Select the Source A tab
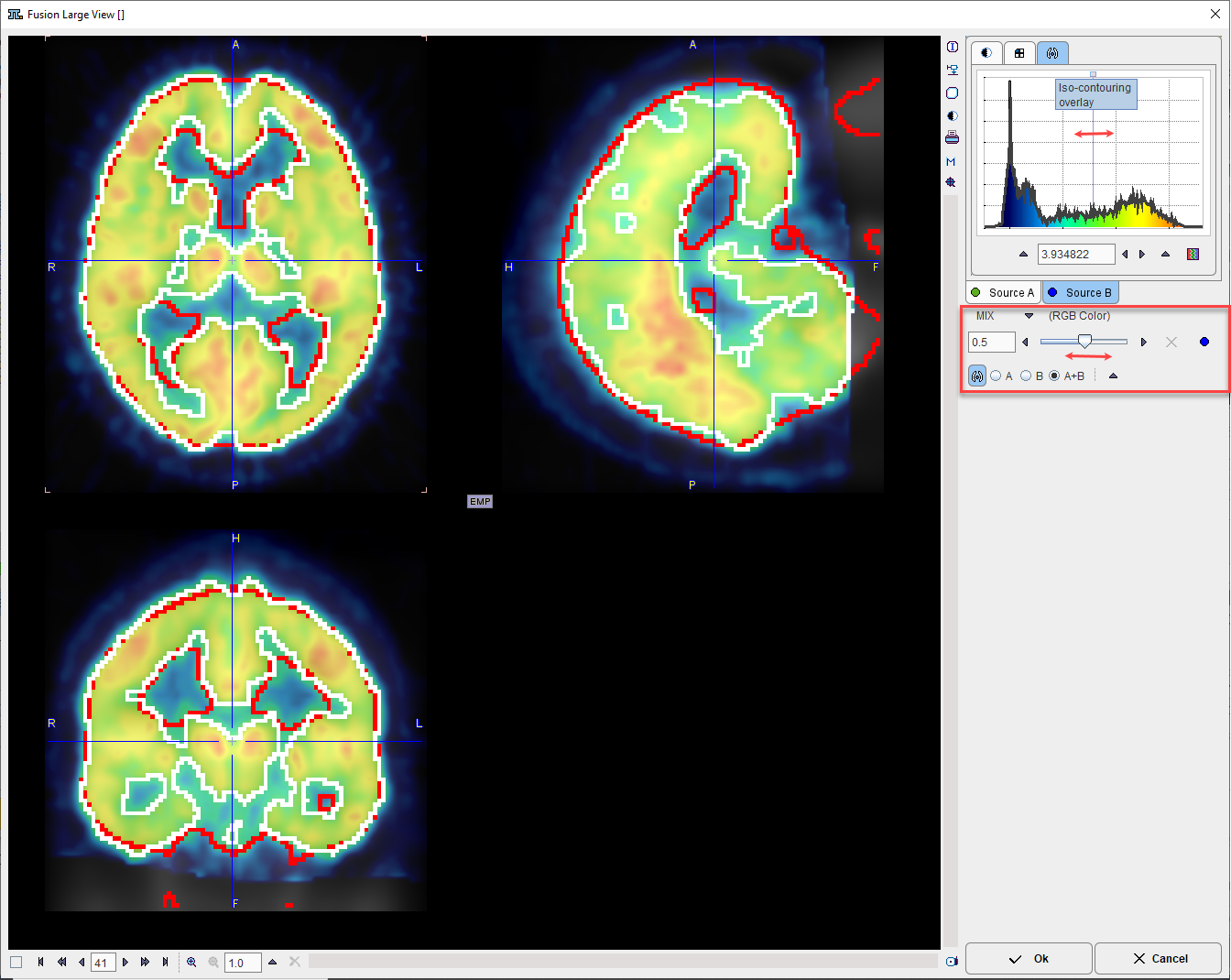This screenshot has width=1231, height=980. coord(1003,293)
